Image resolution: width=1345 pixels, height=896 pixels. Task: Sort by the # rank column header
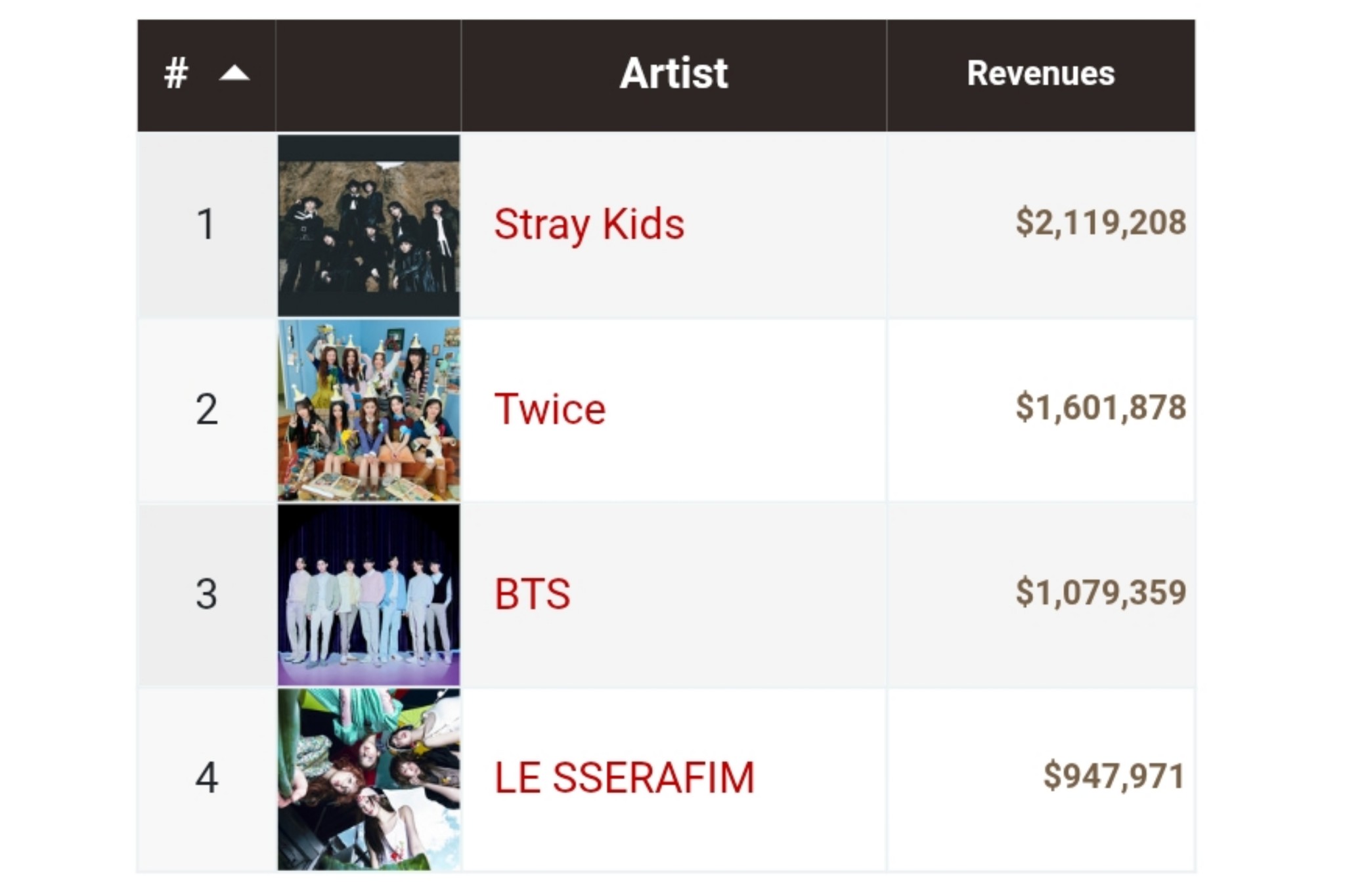click(x=177, y=73)
